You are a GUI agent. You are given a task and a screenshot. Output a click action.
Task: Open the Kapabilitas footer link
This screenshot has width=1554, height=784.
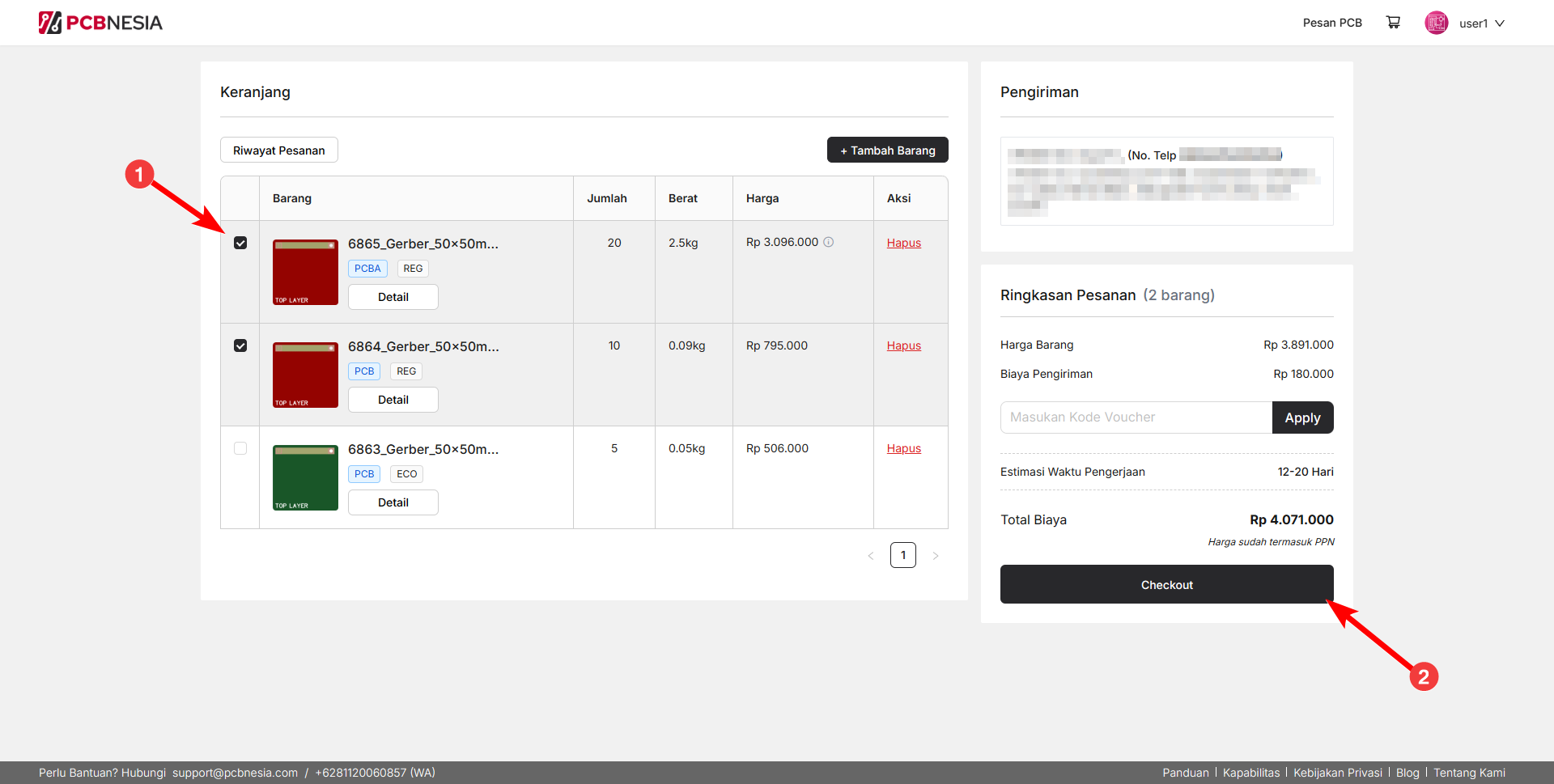pos(1251,773)
